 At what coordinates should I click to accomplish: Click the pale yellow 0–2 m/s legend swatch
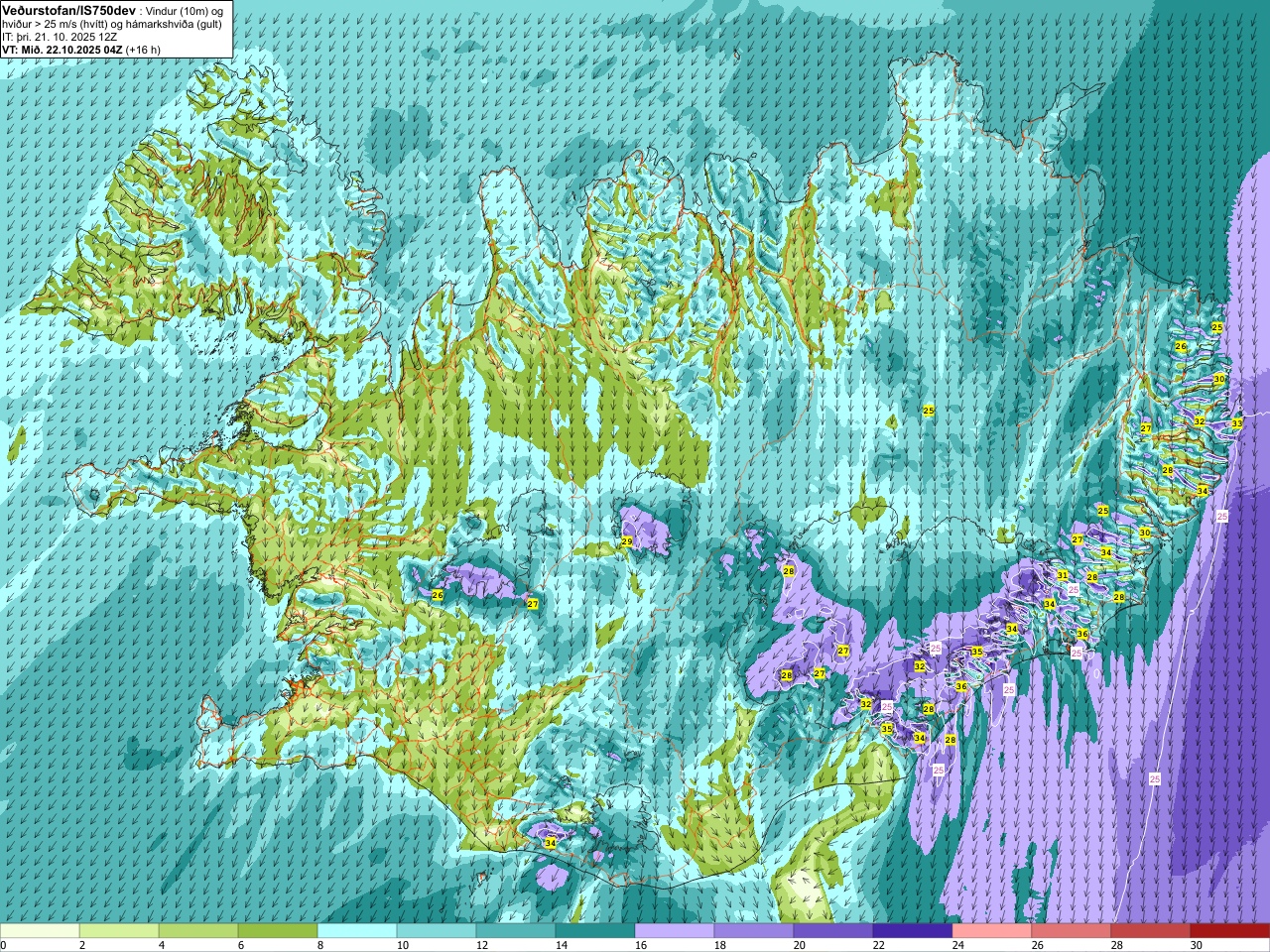(x=40, y=931)
